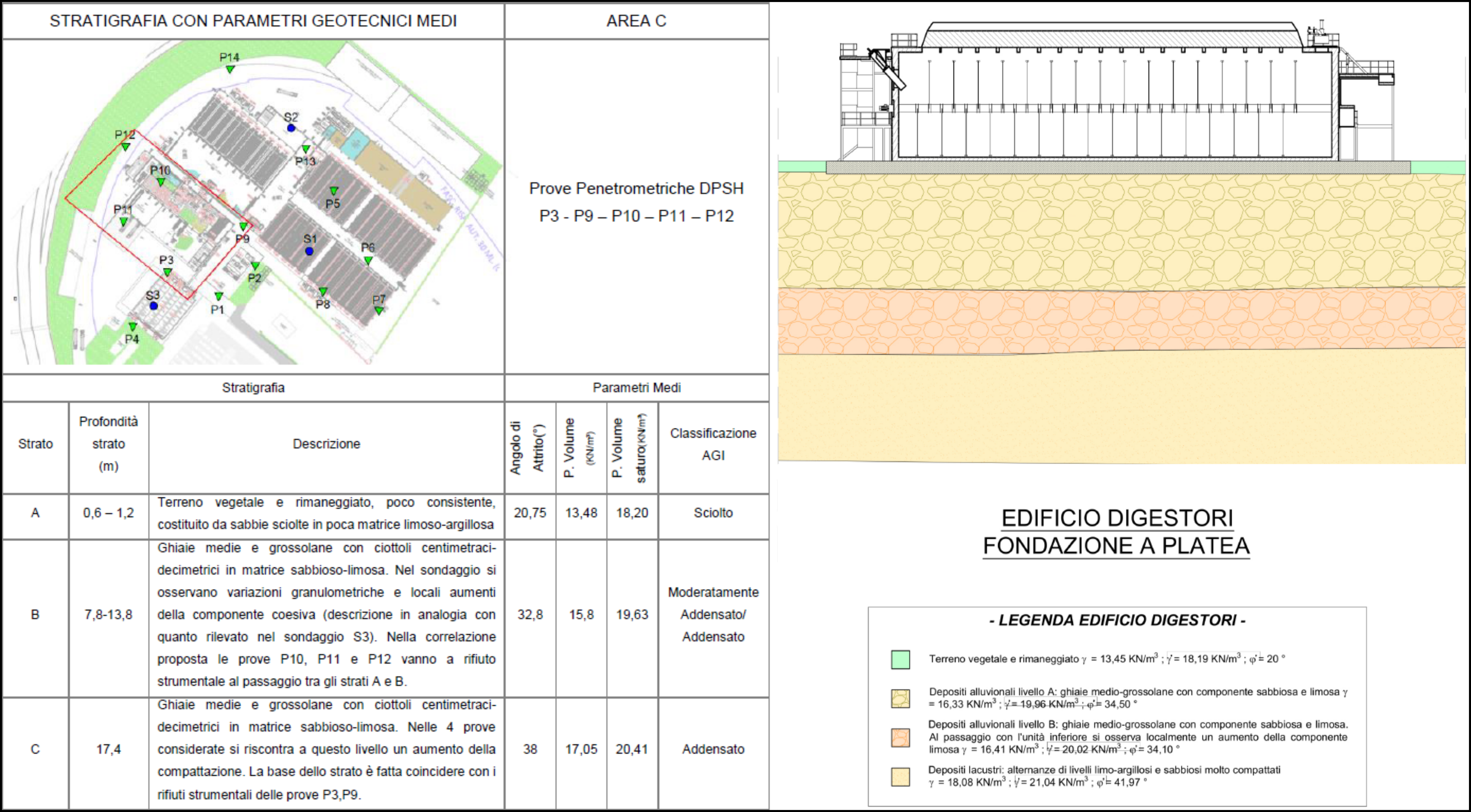Screen dimensions: 1471x812
Task: Click the Descrizione column header
Action: click(327, 444)
